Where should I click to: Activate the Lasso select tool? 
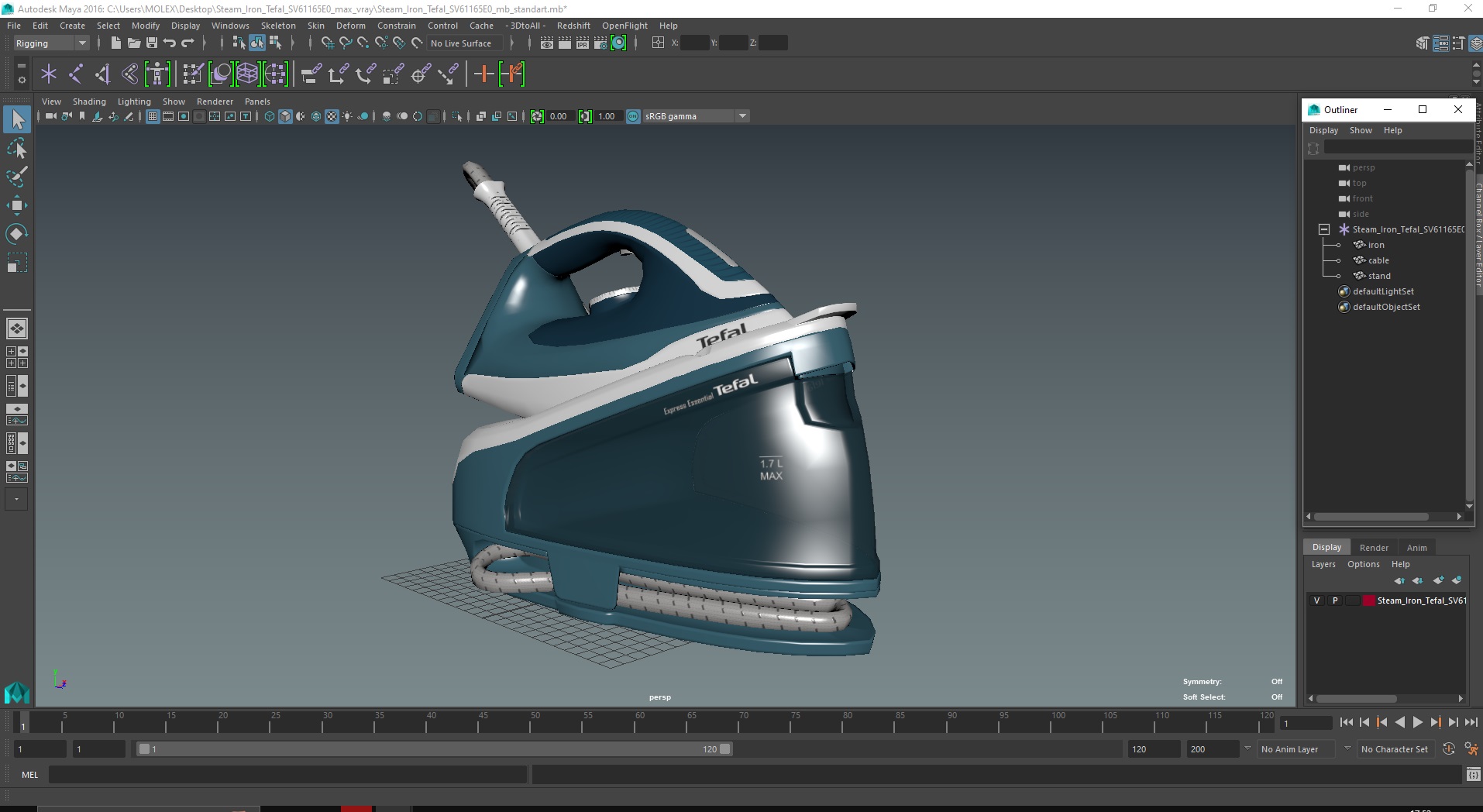pos(17,148)
